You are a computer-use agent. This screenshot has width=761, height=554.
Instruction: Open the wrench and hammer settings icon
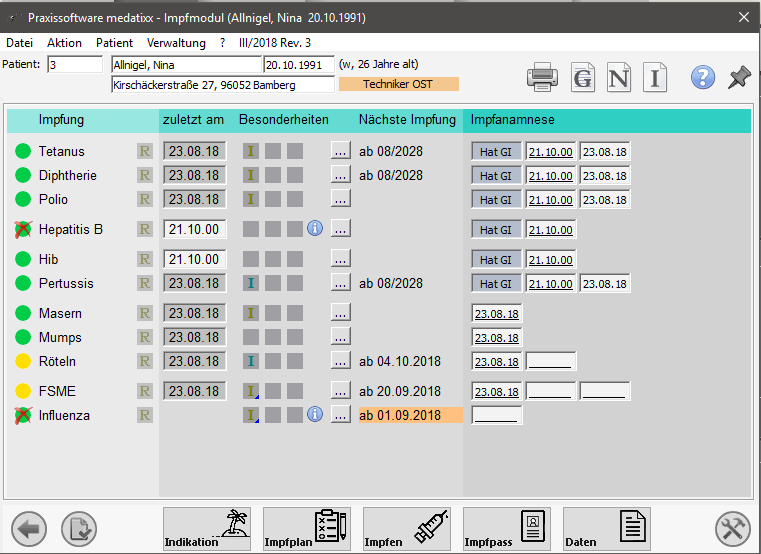733,527
